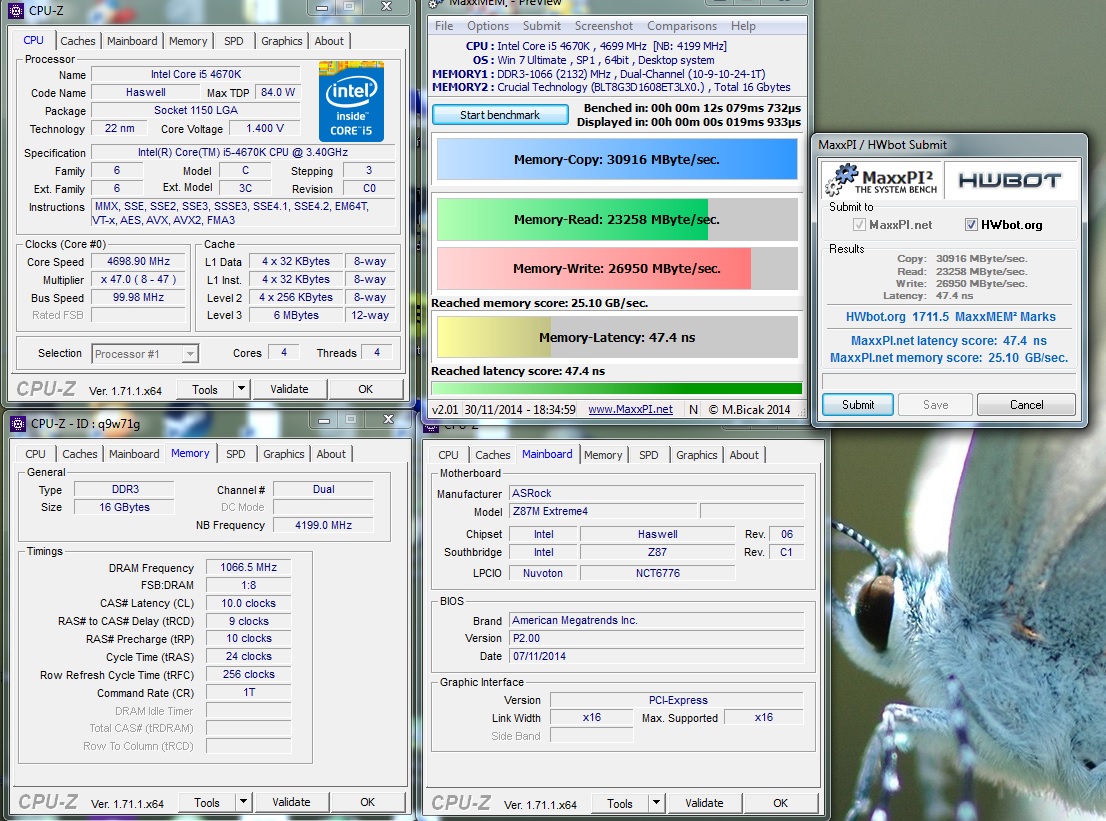Screen dimensions: 1106x821
Task: Click Validate in the Mainboard CPU-Z window
Action: 704,803
